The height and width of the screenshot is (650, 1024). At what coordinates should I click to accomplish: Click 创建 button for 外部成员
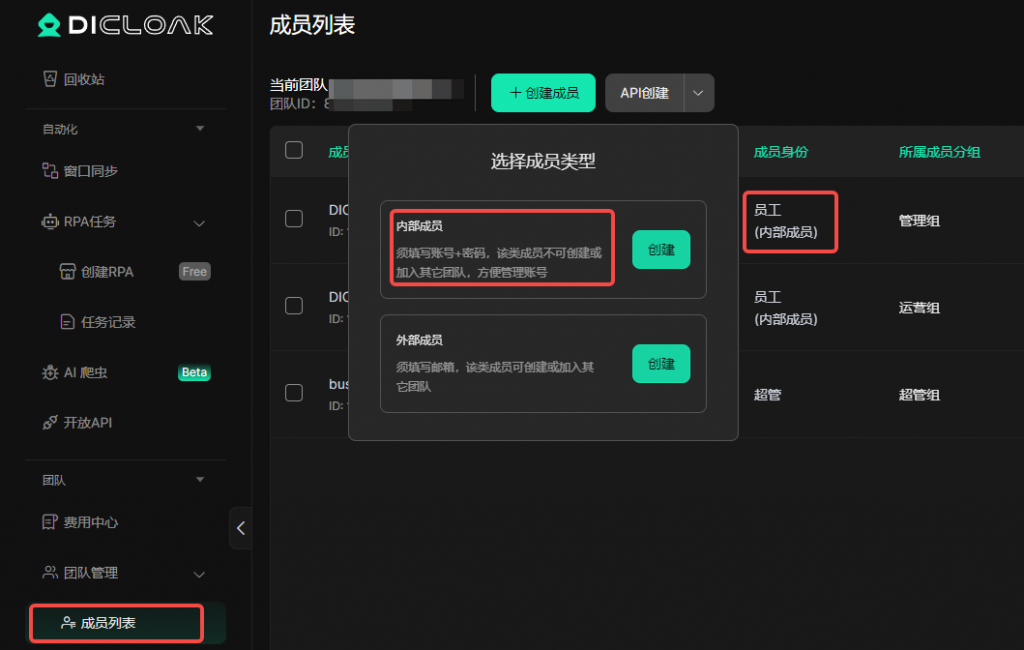(661, 364)
